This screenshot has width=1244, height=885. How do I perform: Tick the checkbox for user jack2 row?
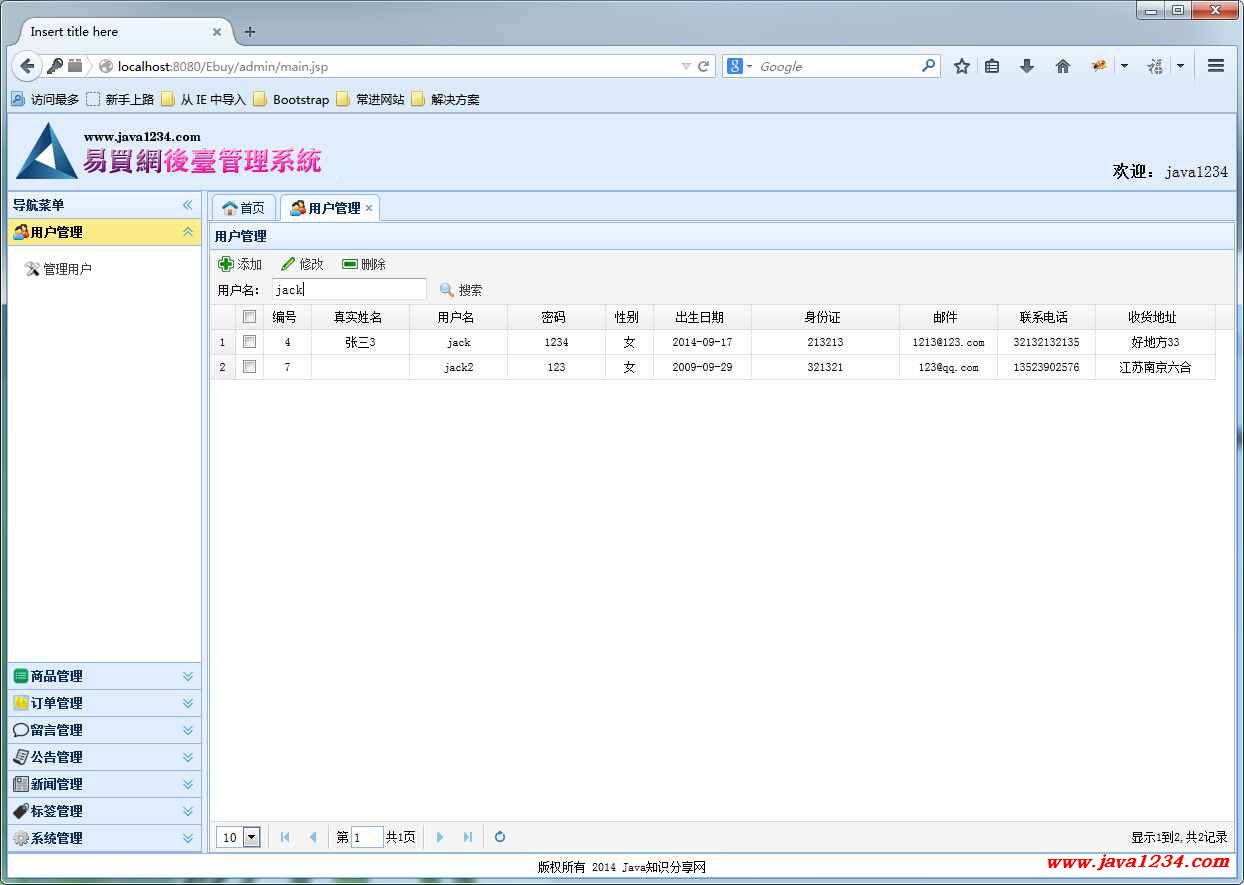pyautogui.click(x=250, y=367)
